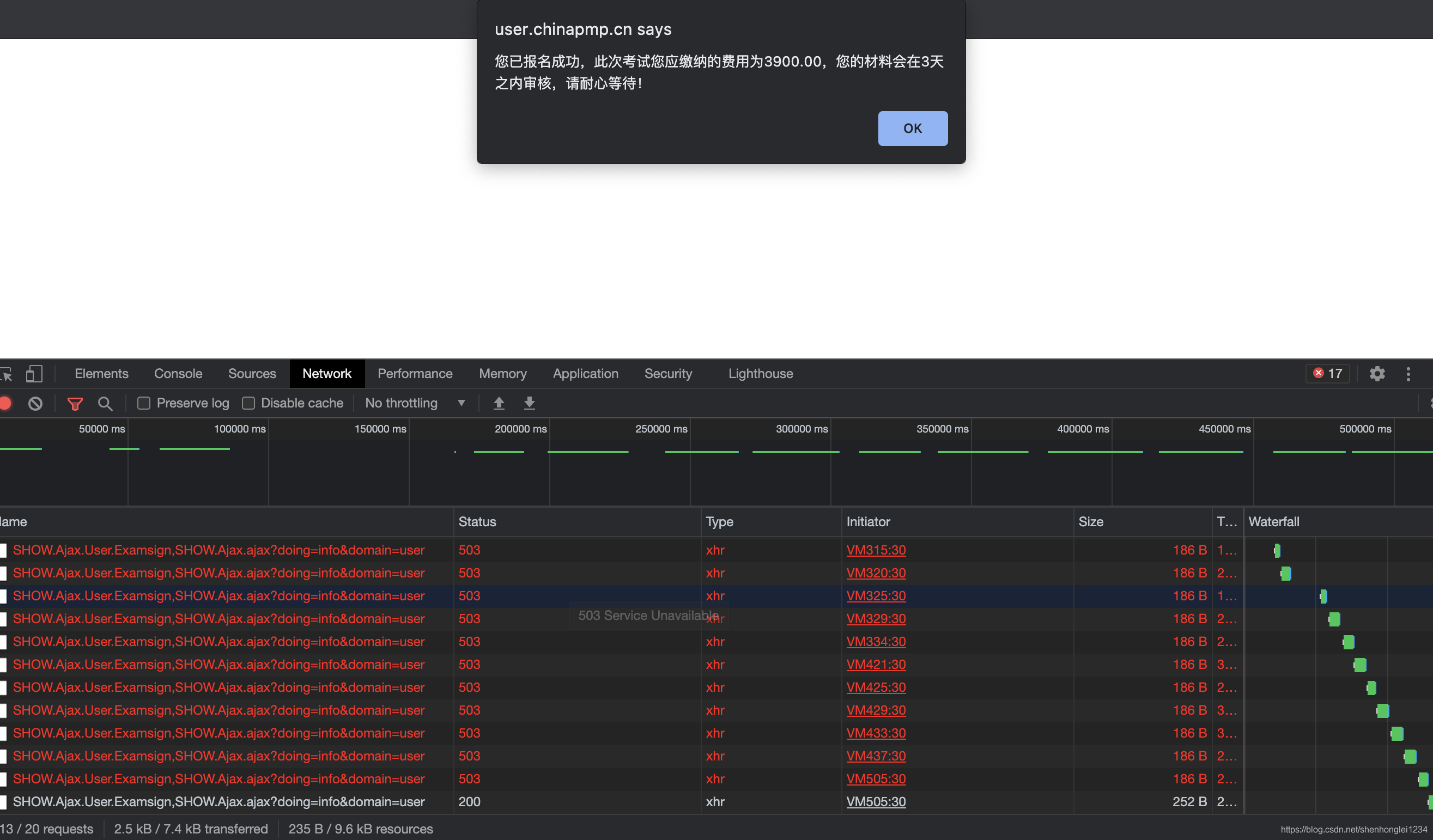Screen dimensions: 1433x840
Task: Click the export HAR download icon
Action: pos(529,403)
